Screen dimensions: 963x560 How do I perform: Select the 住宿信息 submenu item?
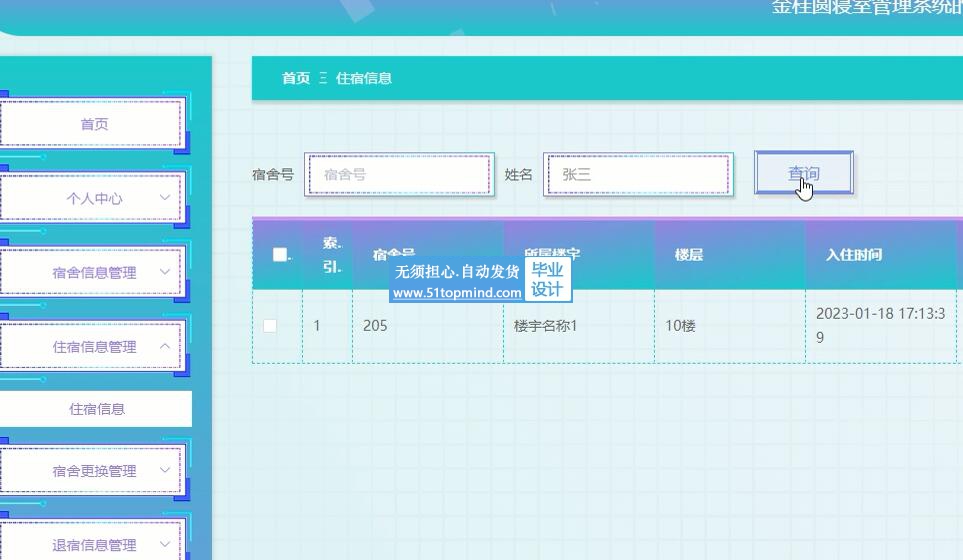click(96, 409)
